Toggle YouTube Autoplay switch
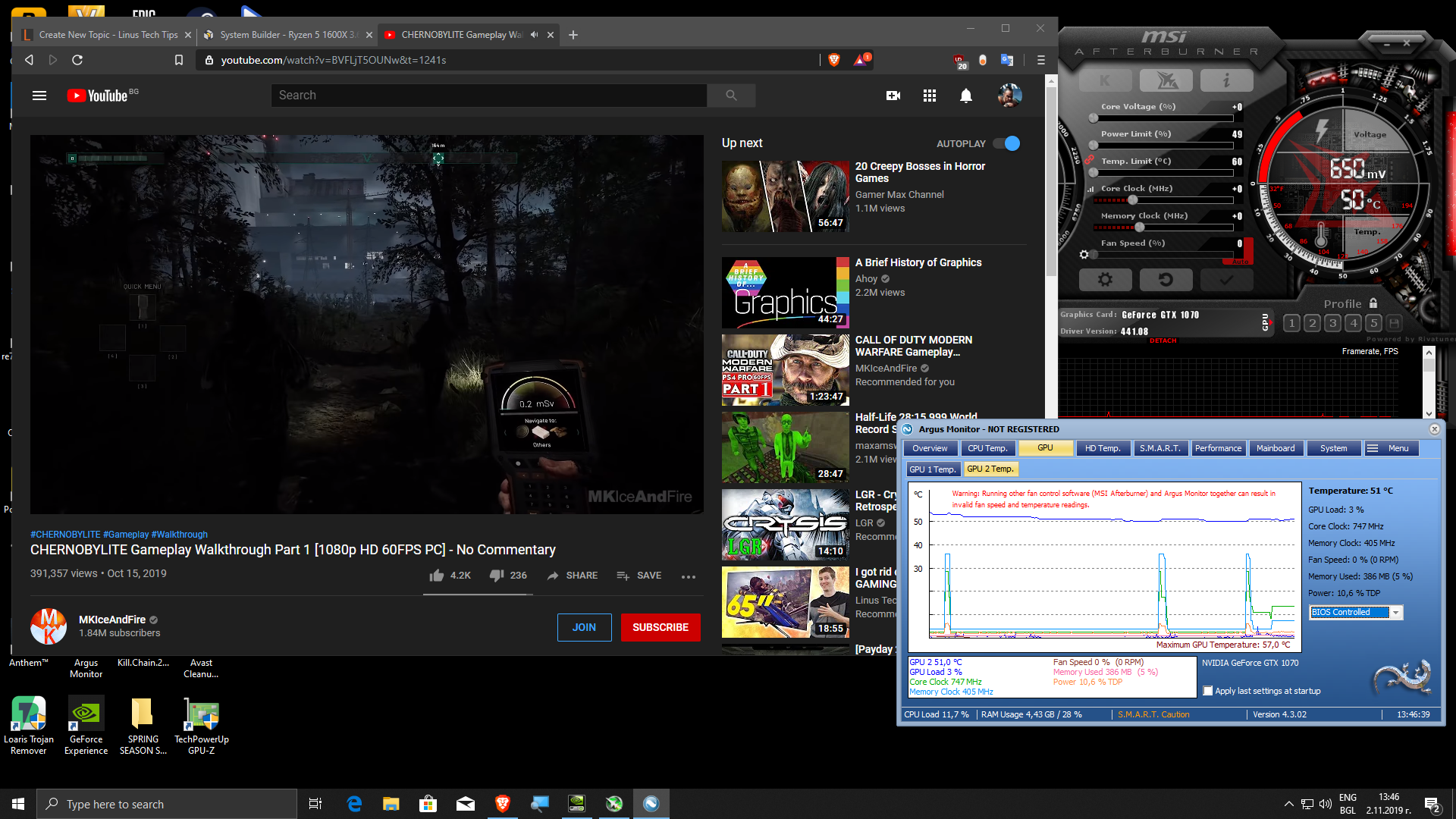The height and width of the screenshot is (819, 1456). coord(1008,143)
